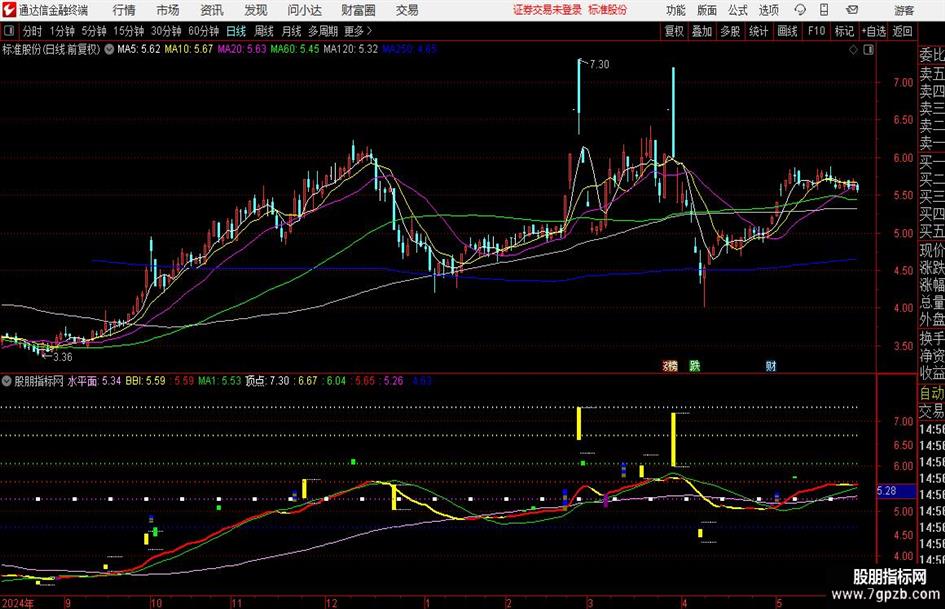Open the 资讯 menu
The image size is (945, 609).
212,10
